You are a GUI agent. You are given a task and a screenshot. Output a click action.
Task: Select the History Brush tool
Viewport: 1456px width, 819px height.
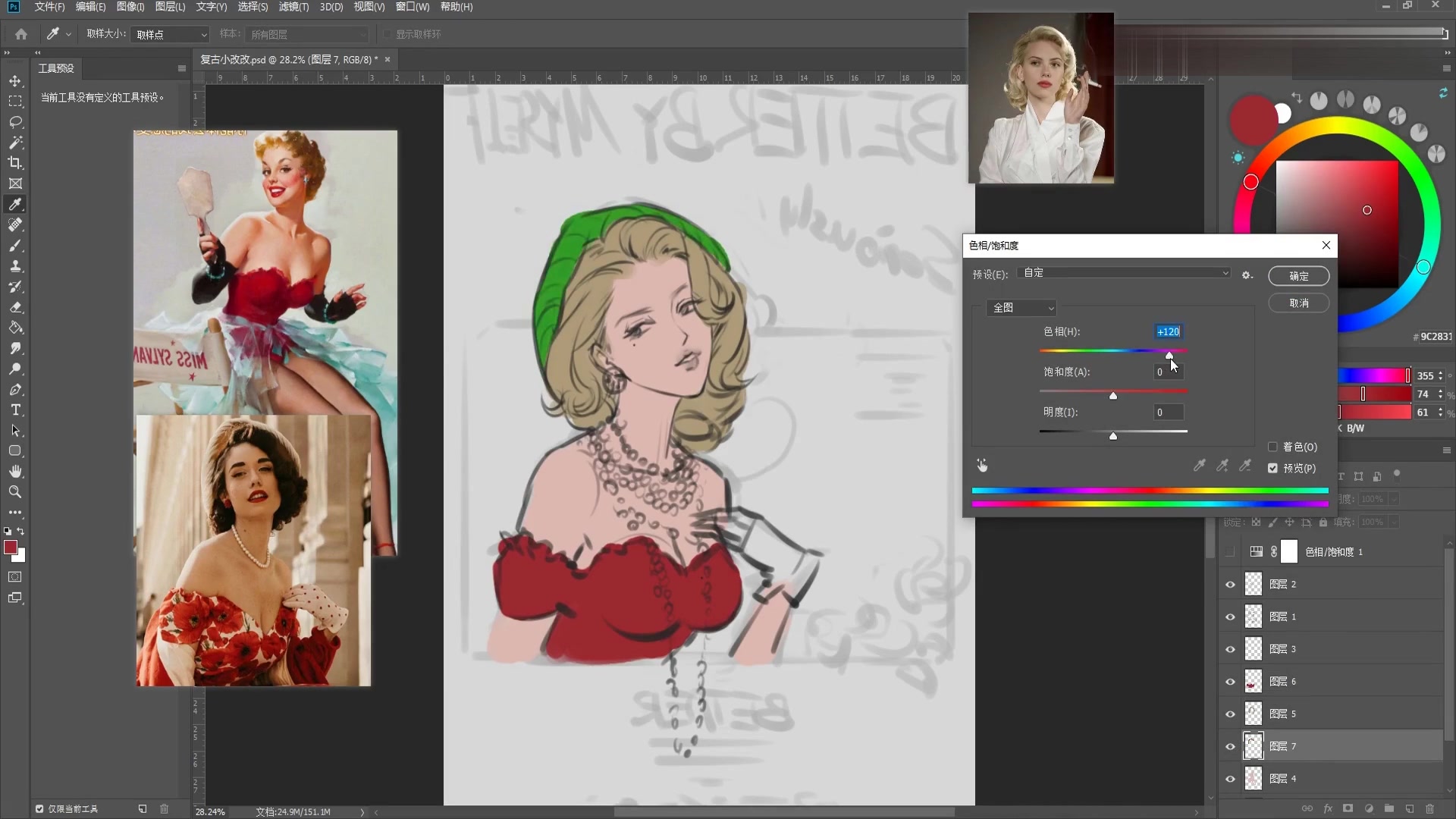pyautogui.click(x=15, y=287)
